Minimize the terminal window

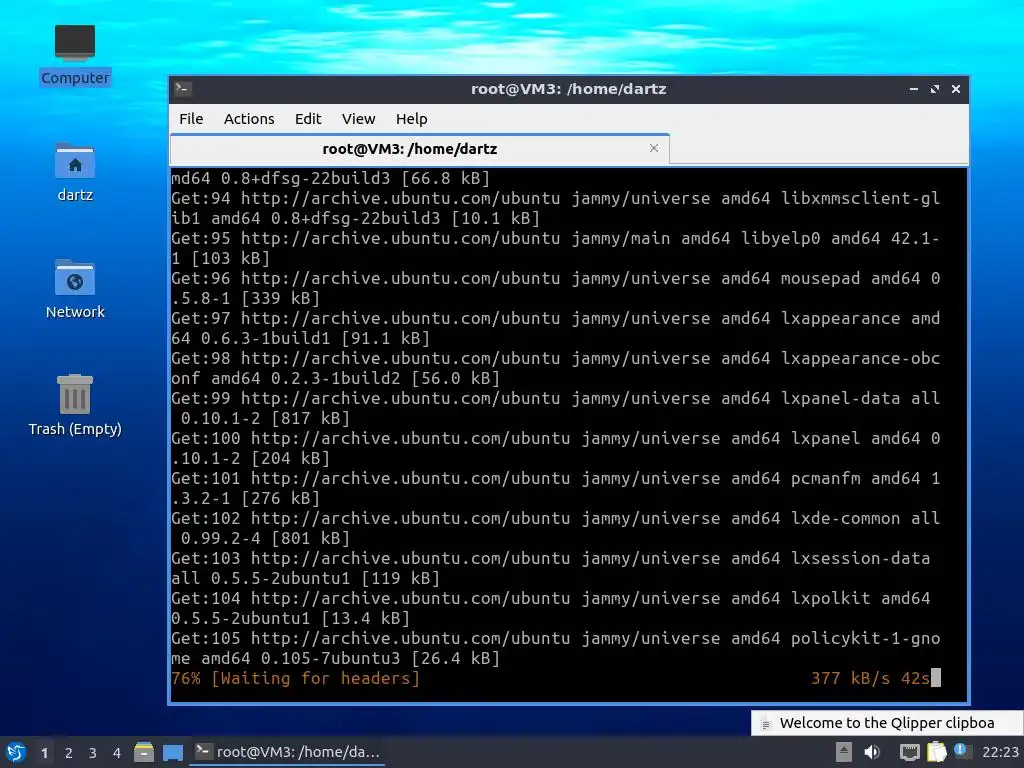pyautogui.click(x=914, y=89)
